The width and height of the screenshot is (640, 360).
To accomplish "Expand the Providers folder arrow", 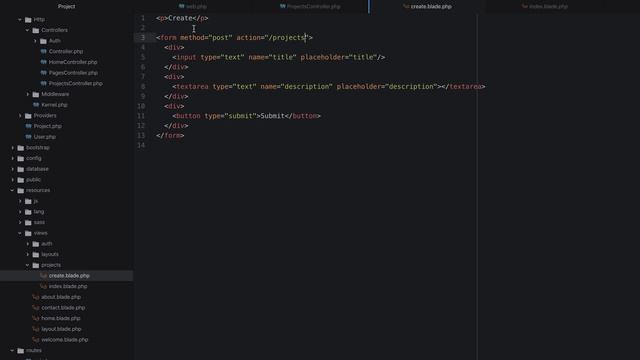I will [20, 116].
